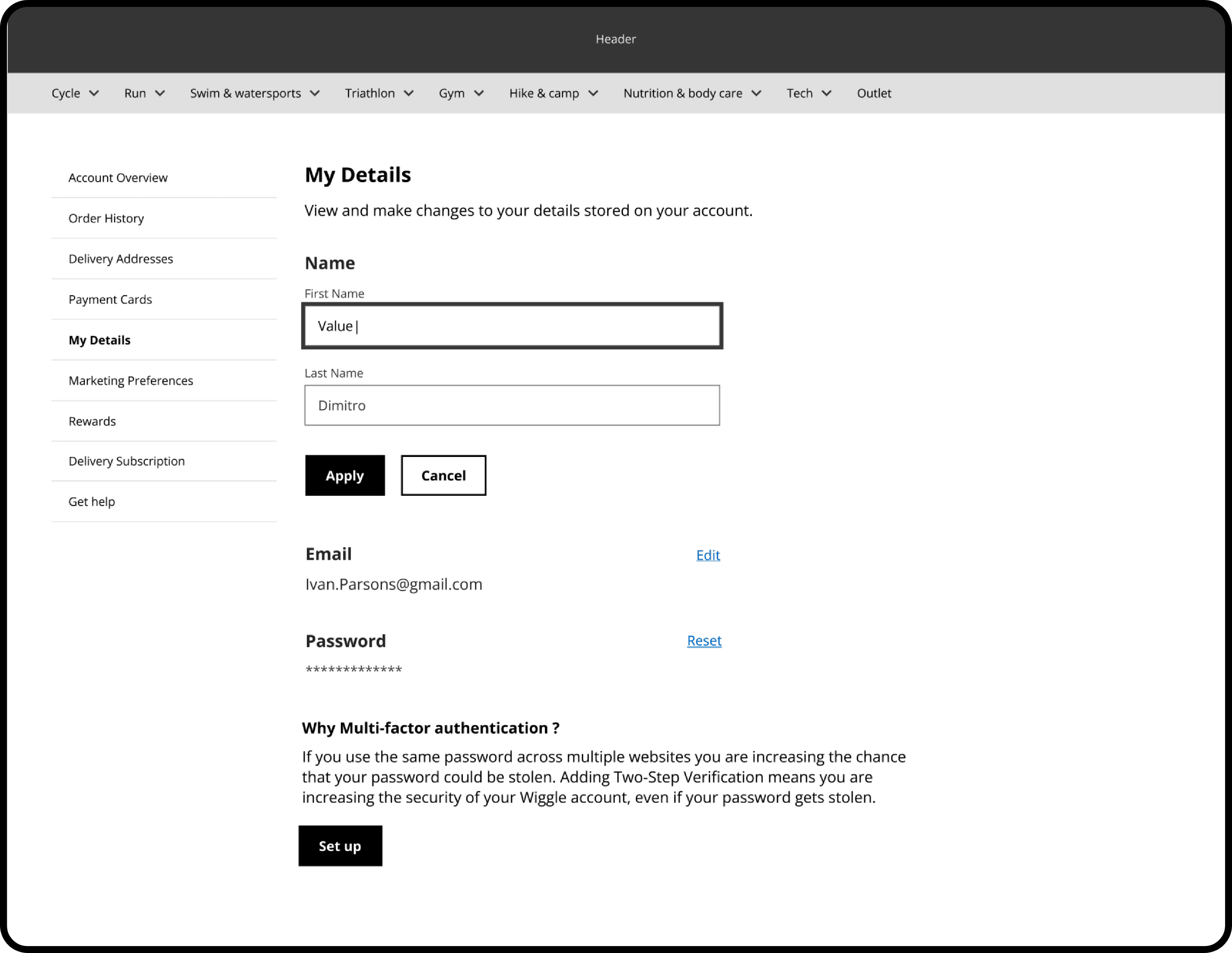Open Order History sidebar item
Image resolution: width=1232 pixels, height=953 pixels.
[106, 219]
